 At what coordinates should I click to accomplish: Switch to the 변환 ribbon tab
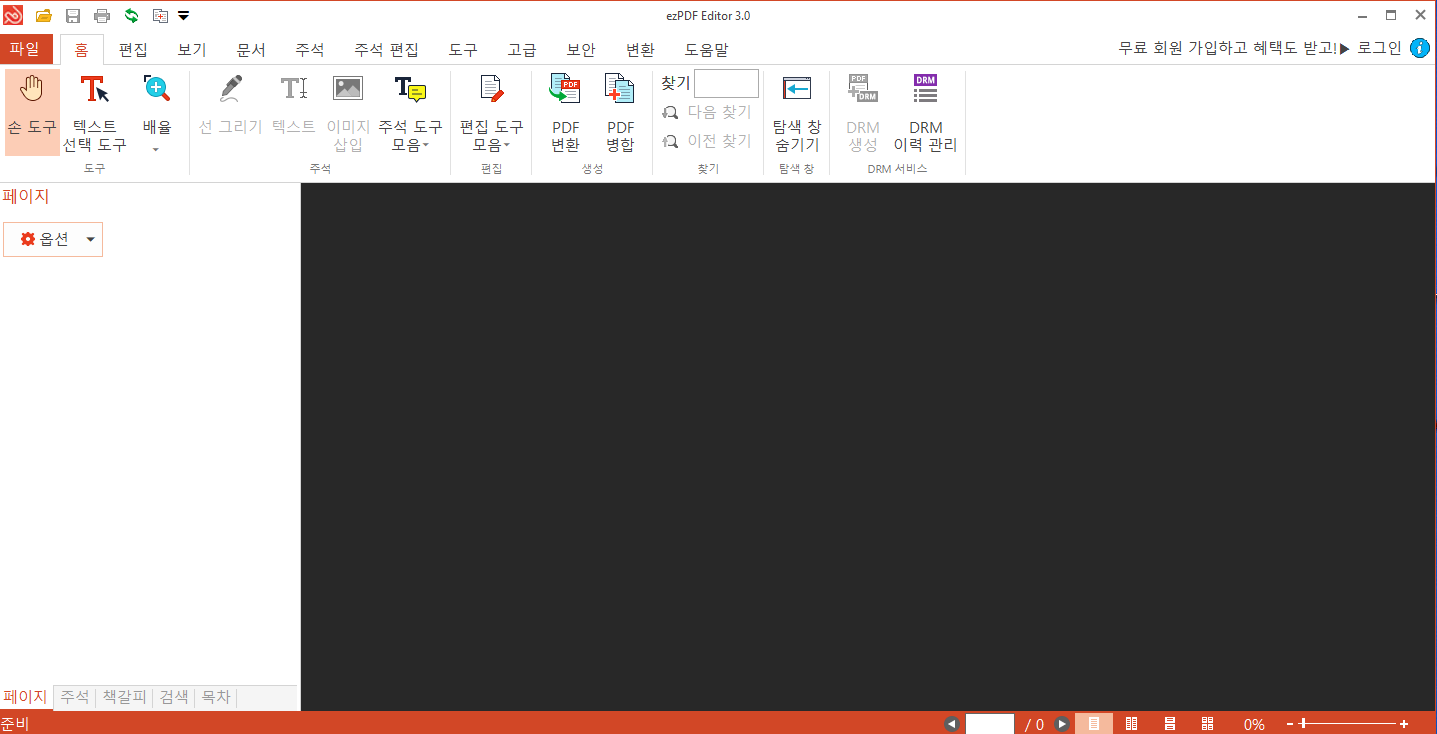[x=640, y=49]
